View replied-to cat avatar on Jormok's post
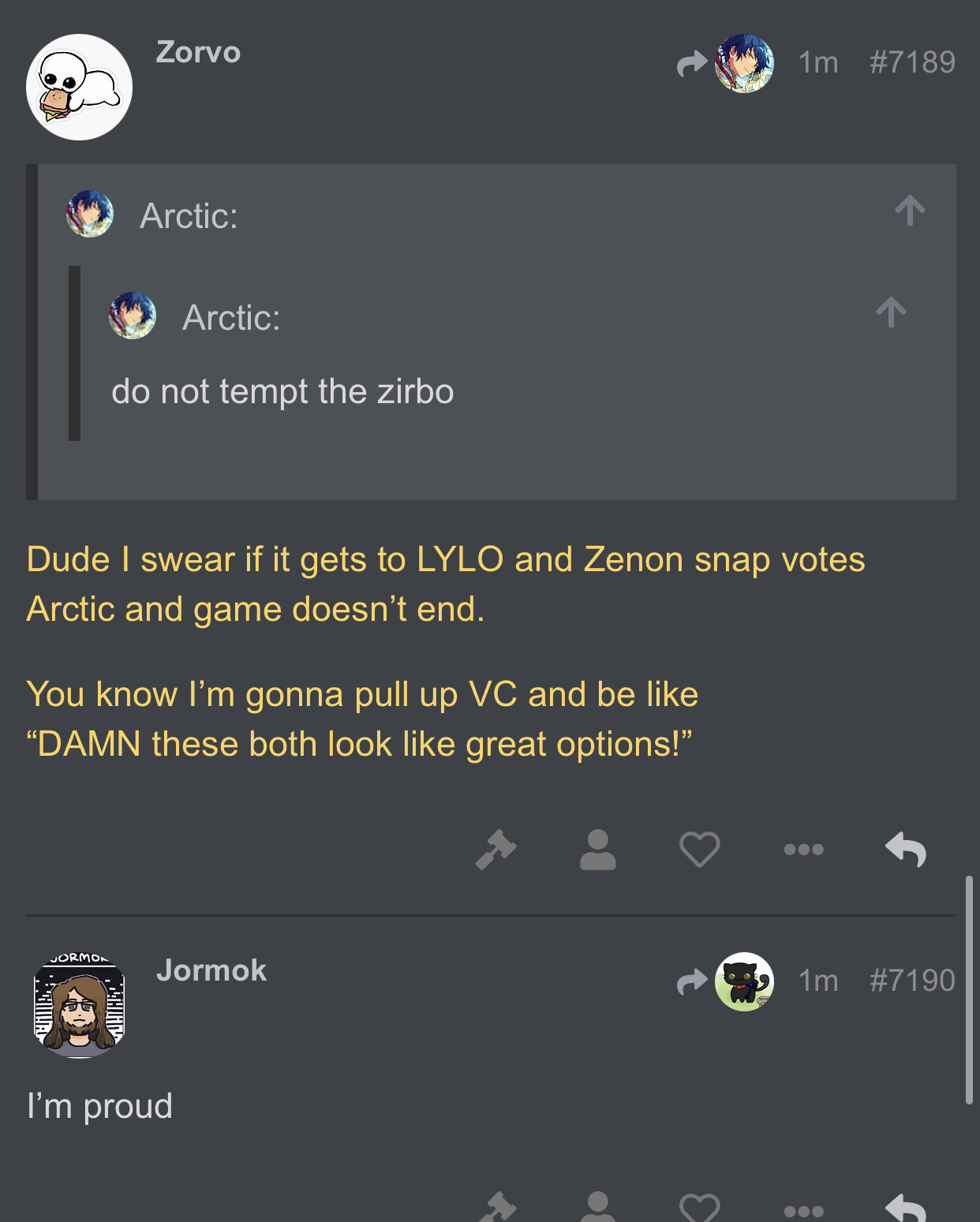Image resolution: width=980 pixels, height=1222 pixels. (744, 981)
